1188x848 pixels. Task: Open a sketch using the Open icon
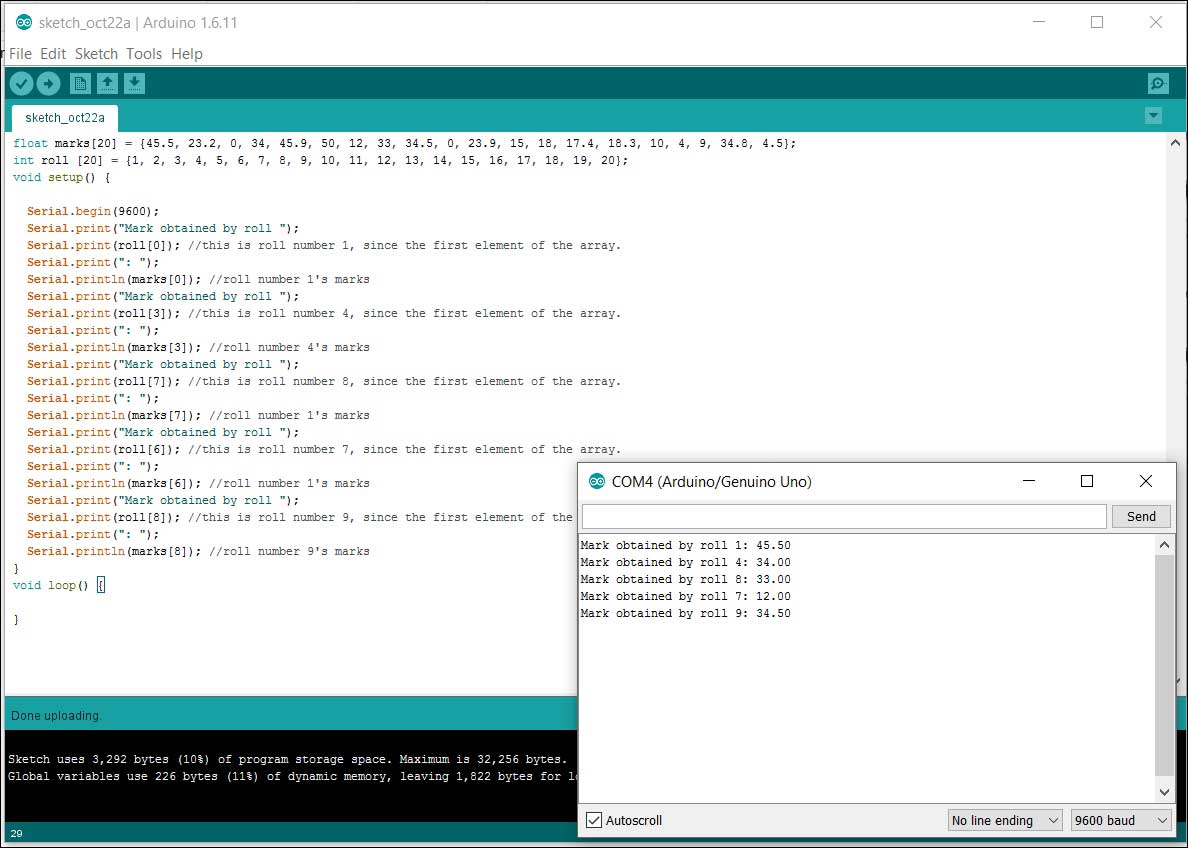pos(107,84)
